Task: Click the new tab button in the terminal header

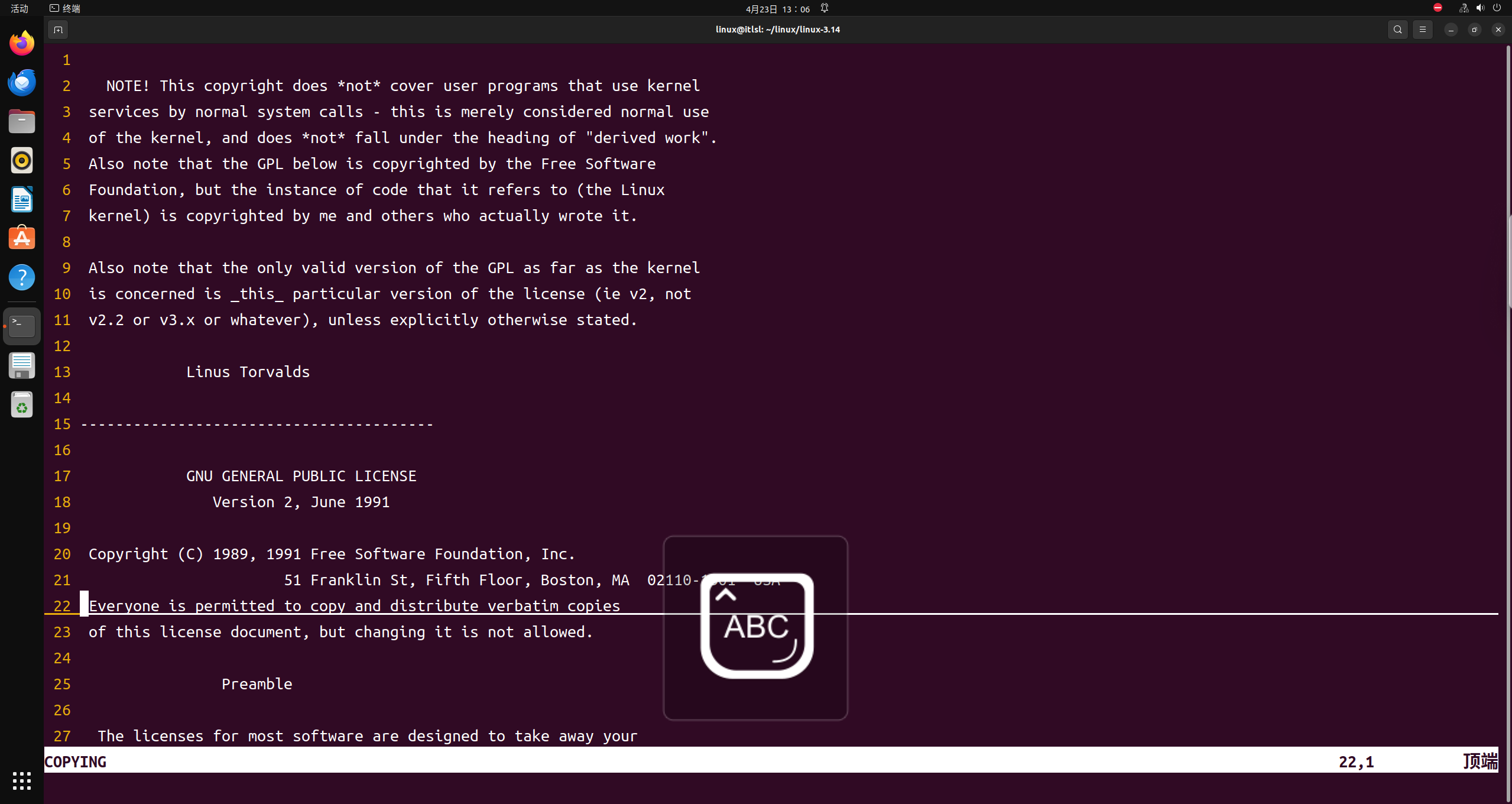Action: coord(58,30)
